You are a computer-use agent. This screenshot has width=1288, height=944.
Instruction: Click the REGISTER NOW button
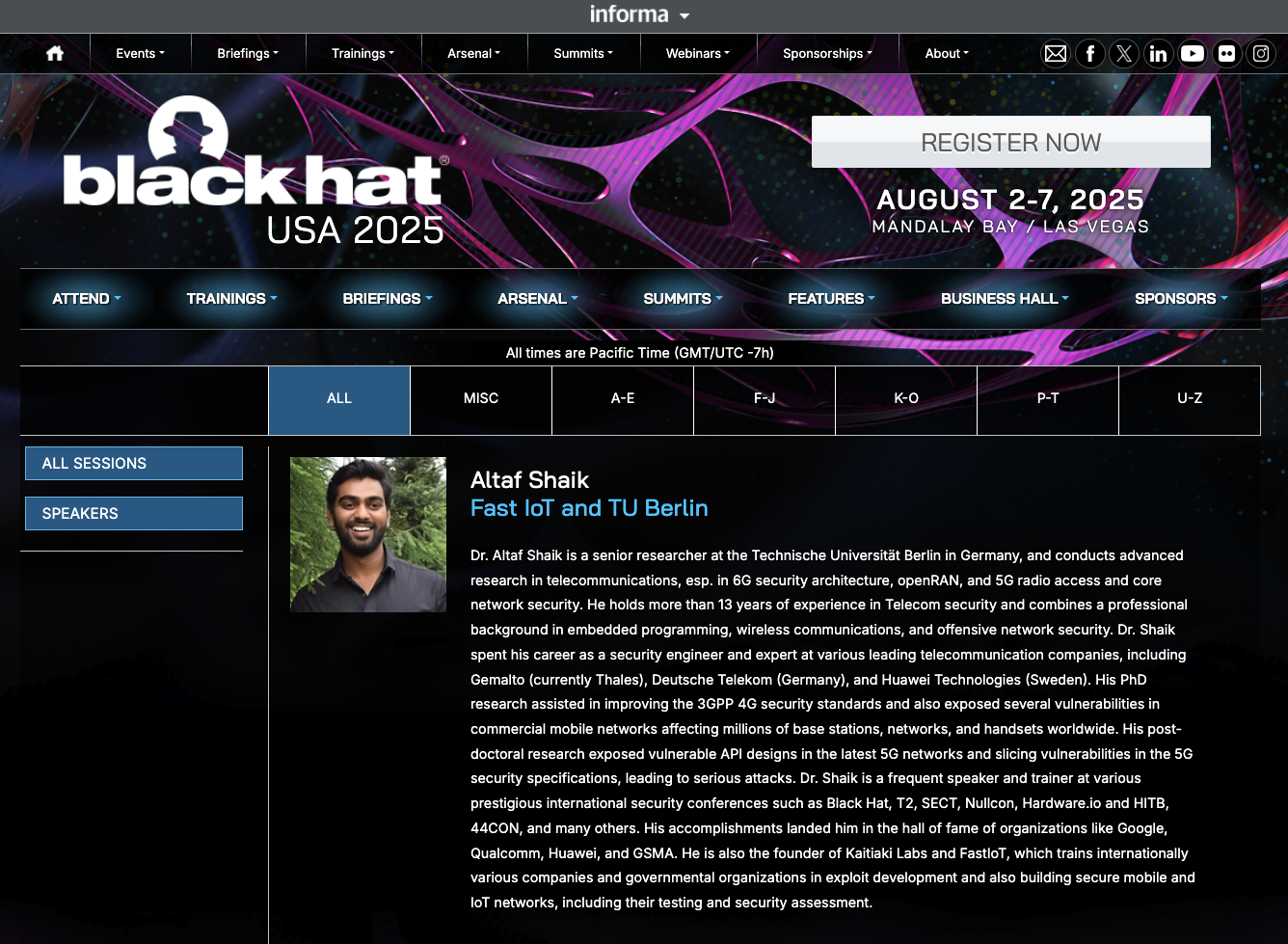(1010, 143)
